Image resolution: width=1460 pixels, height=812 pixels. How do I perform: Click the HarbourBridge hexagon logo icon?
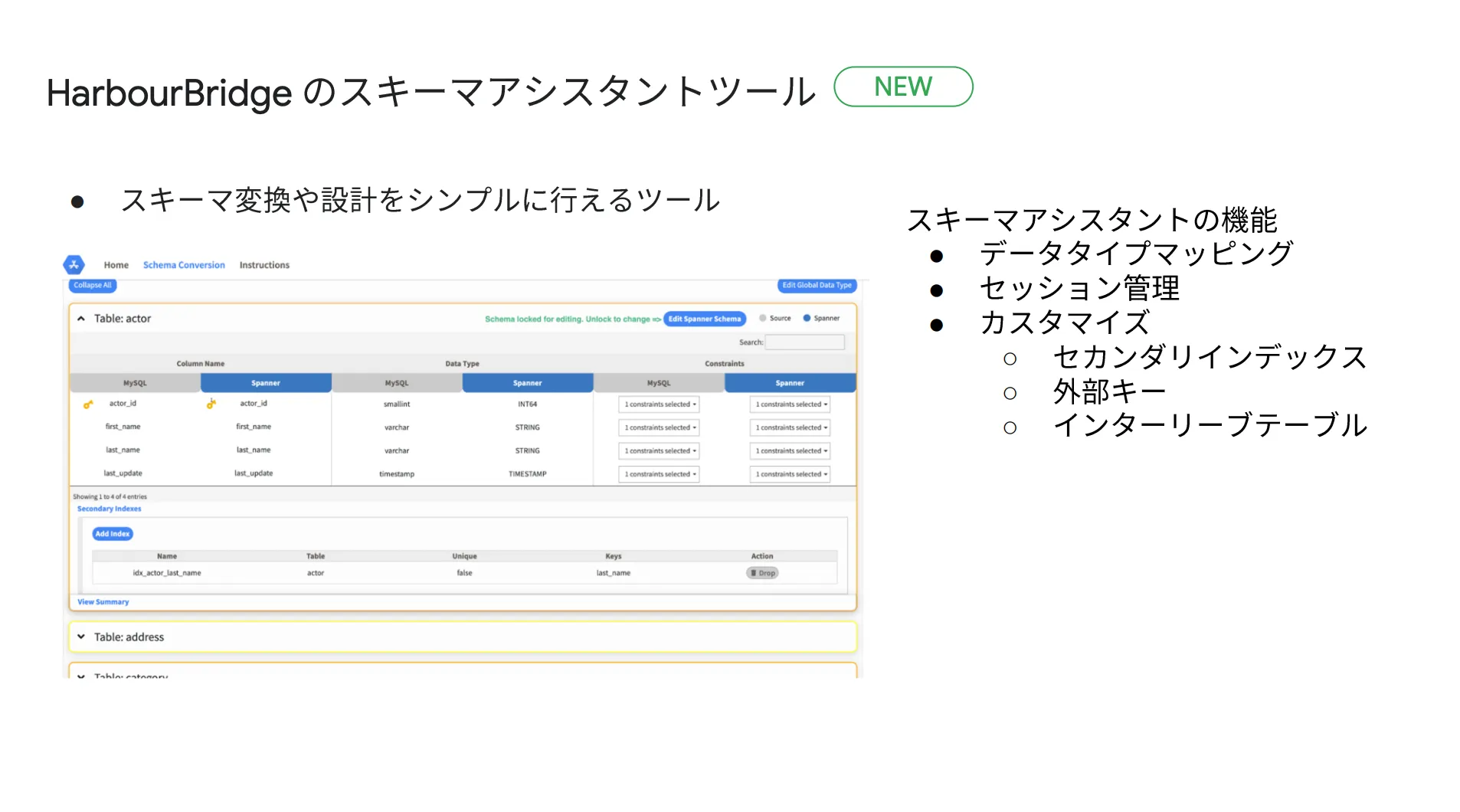tap(74, 265)
